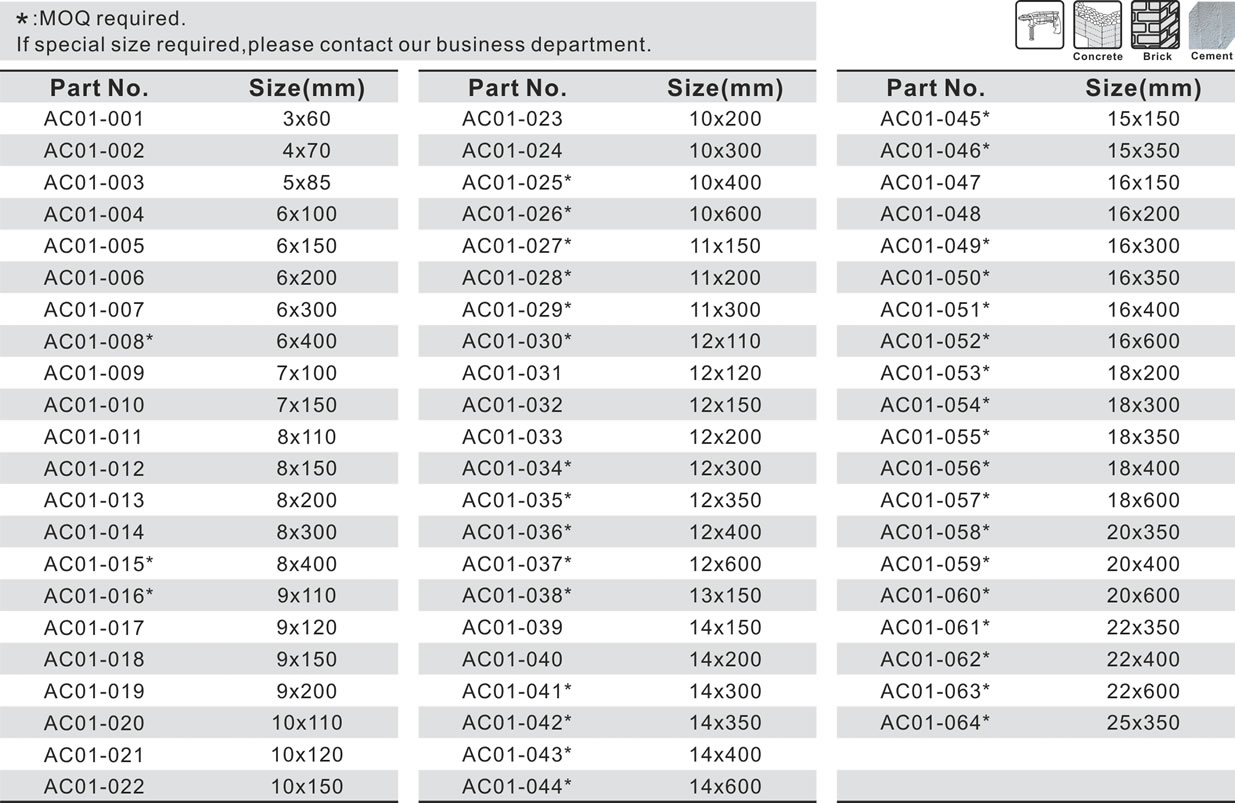The height and width of the screenshot is (803, 1235).
Task: Select part AC01-057* in right table
Action: pyautogui.click(x=935, y=500)
